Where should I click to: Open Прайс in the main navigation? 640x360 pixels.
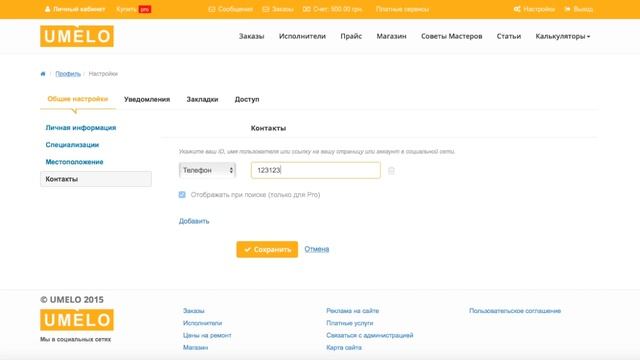pos(351,36)
